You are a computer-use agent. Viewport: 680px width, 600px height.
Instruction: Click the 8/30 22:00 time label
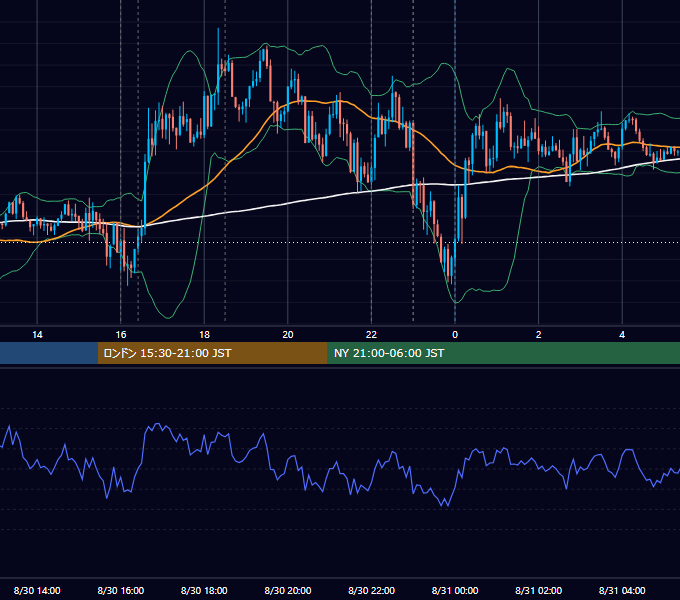pos(371,590)
